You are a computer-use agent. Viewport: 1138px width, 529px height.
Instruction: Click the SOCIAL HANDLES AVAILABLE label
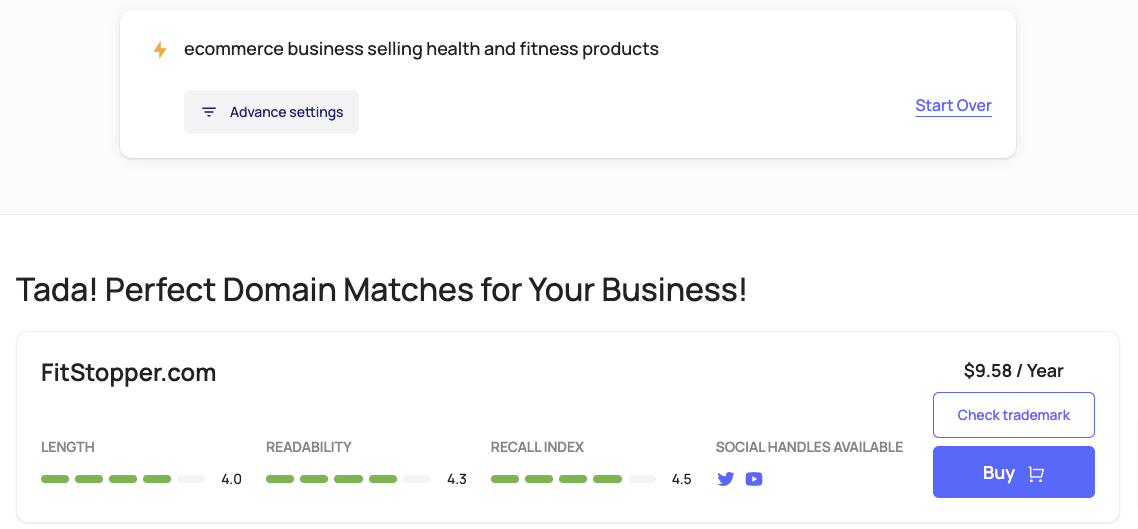809,447
